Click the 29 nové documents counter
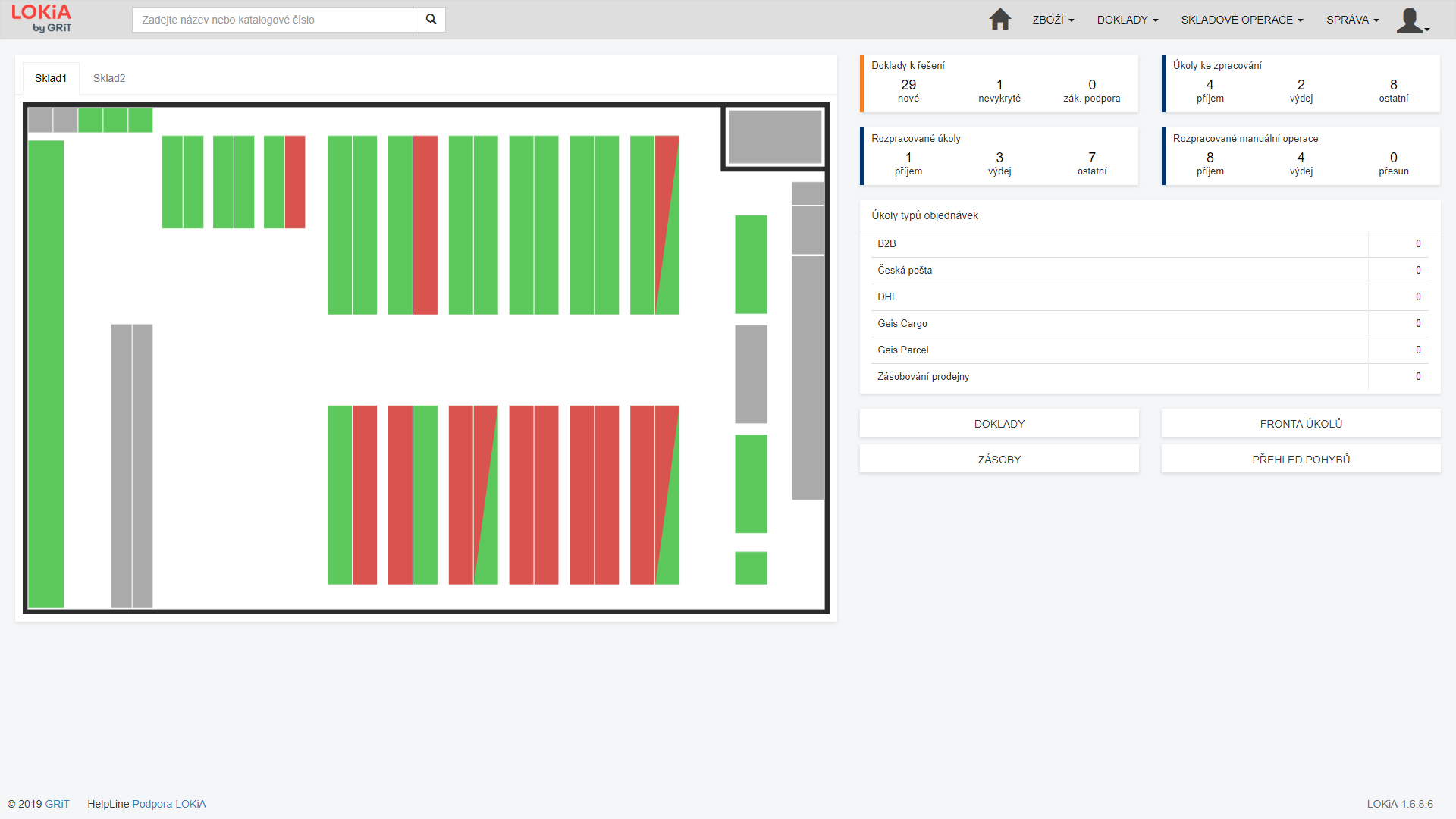Screen dimensions: 1456x819 click(908, 90)
